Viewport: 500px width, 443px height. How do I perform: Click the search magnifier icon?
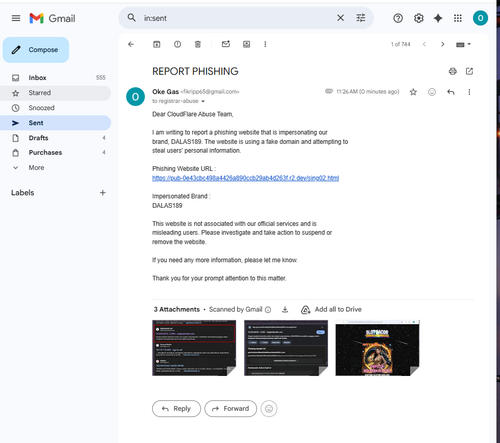click(132, 18)
